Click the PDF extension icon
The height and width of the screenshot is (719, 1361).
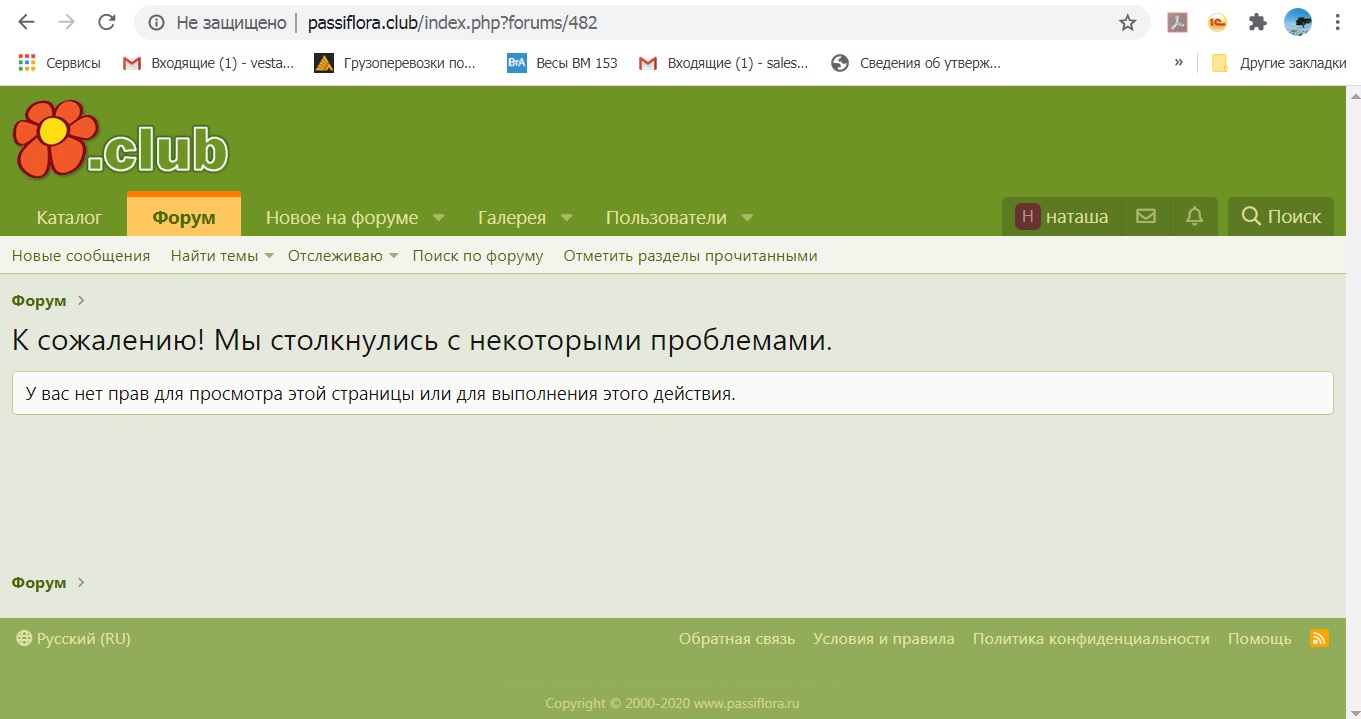1177,22
